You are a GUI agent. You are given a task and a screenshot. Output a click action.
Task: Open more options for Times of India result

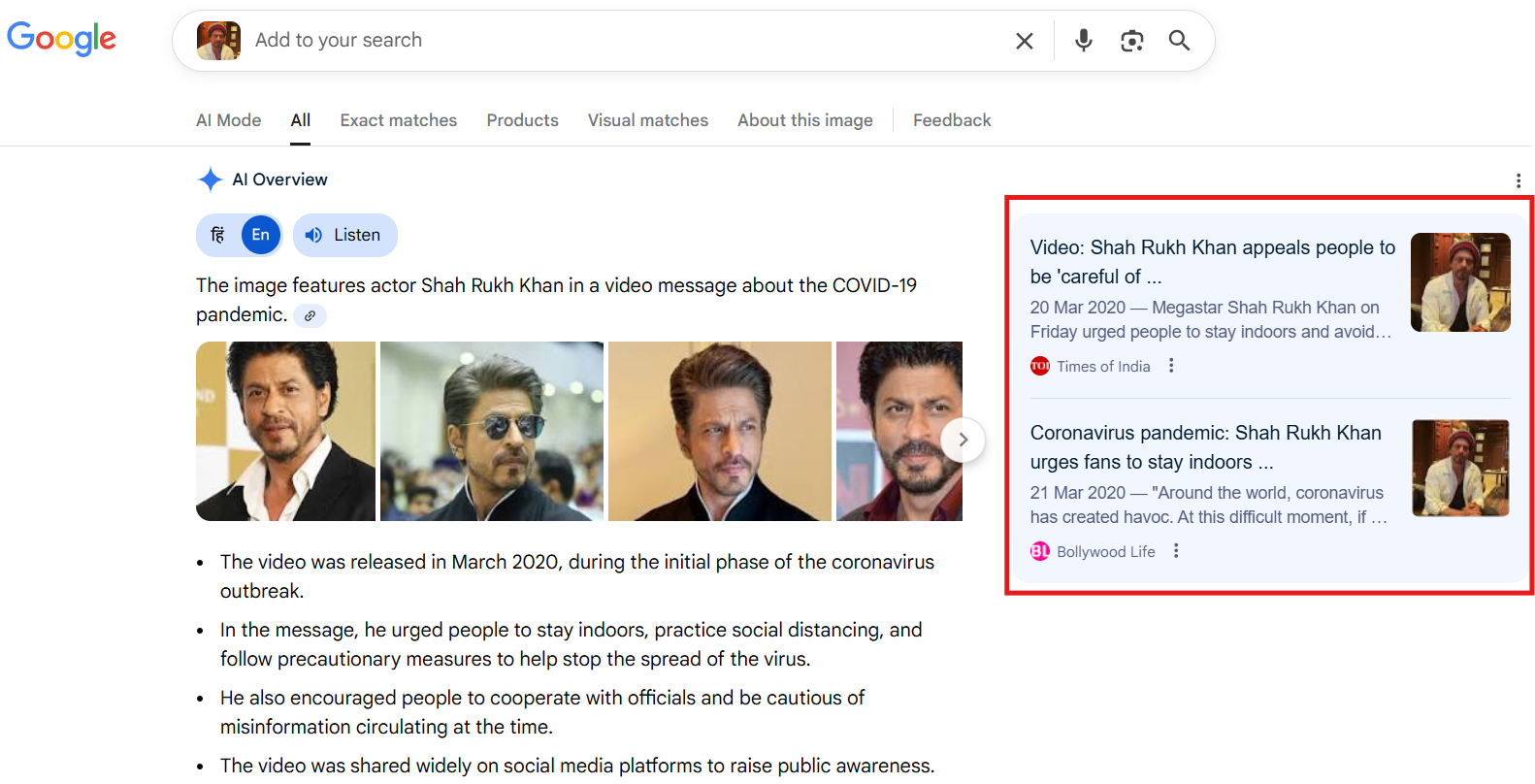(x=1171, y=366)
